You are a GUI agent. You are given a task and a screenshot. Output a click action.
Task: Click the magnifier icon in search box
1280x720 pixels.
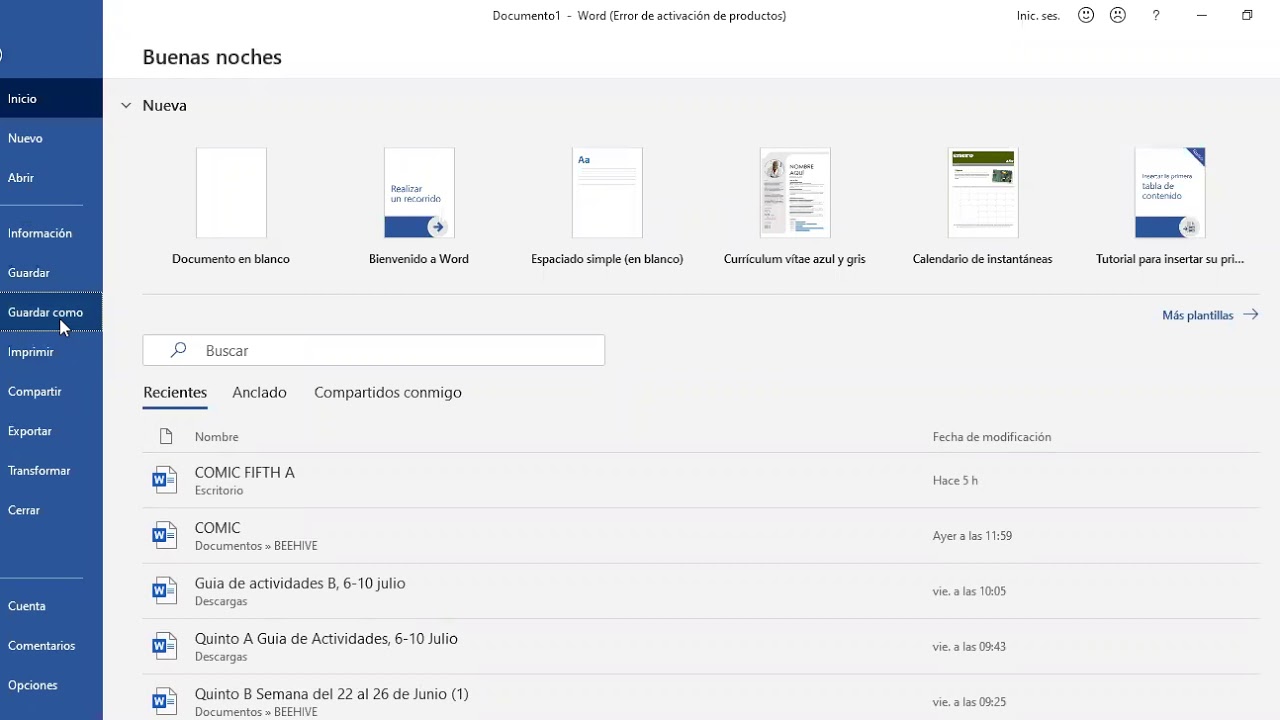coord(178,350)
